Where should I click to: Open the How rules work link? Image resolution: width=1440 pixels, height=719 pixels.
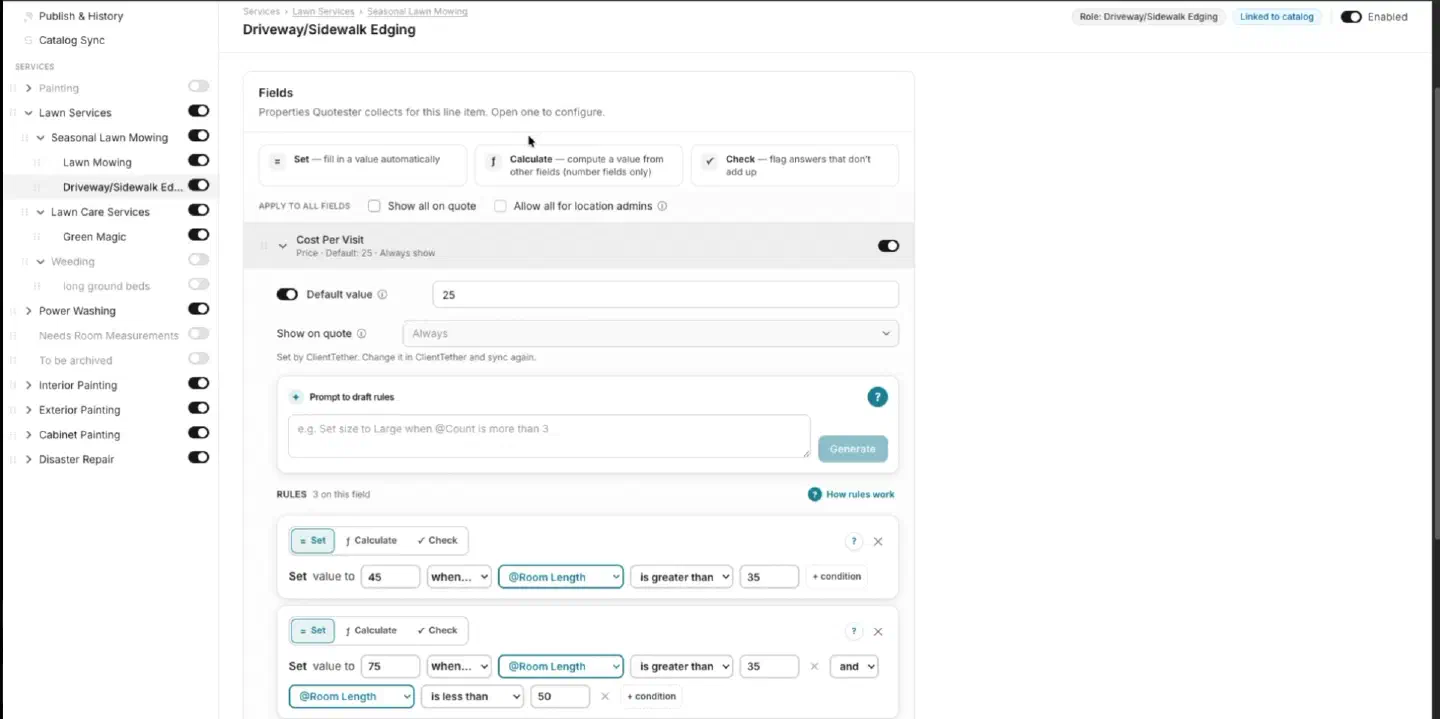point(851,494)
